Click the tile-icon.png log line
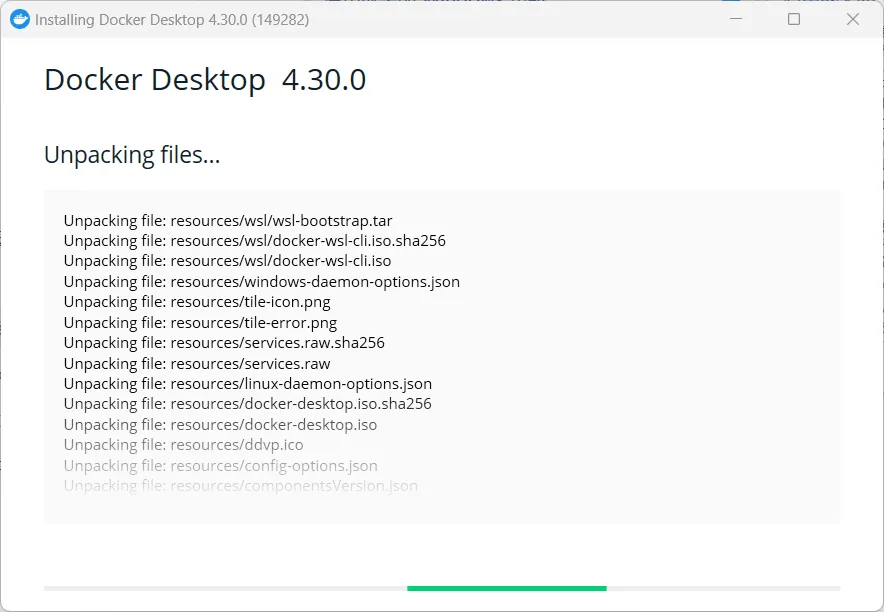 [x=197, y=302]
